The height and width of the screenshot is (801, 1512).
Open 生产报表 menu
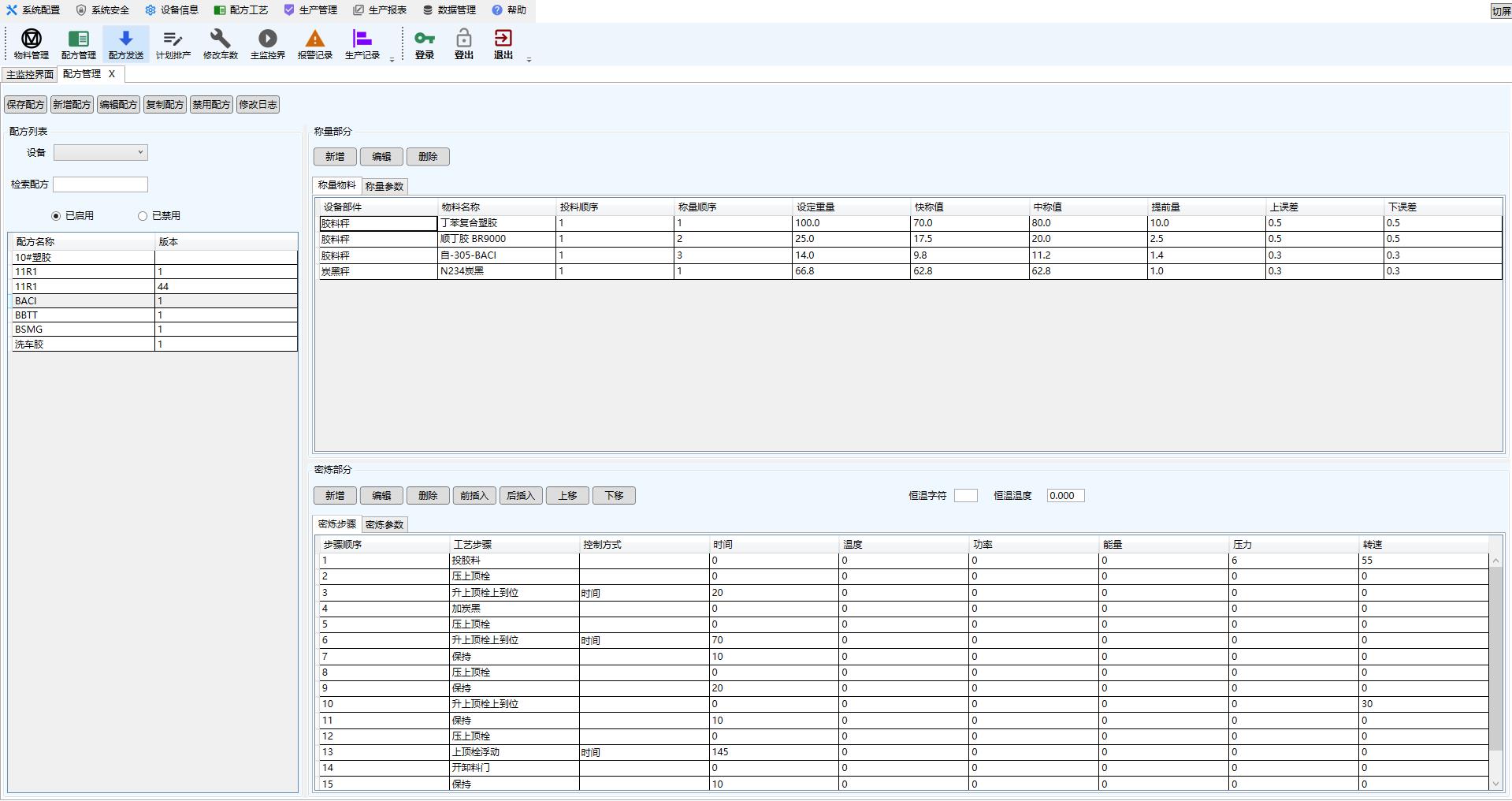pos(380,10)
